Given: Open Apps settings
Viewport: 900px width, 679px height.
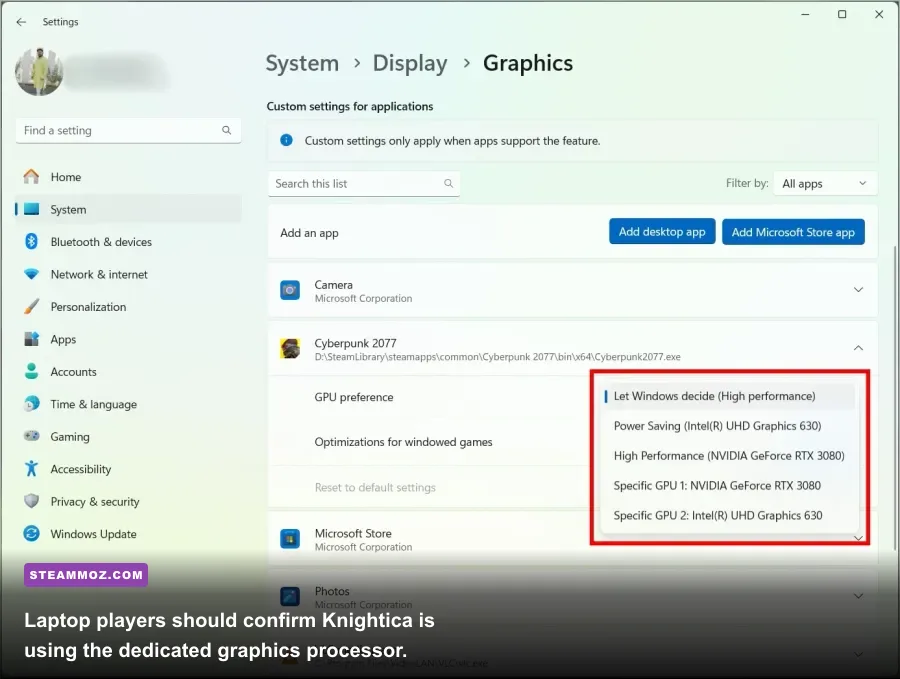Looking at the screenshot, I should [128, 339].
